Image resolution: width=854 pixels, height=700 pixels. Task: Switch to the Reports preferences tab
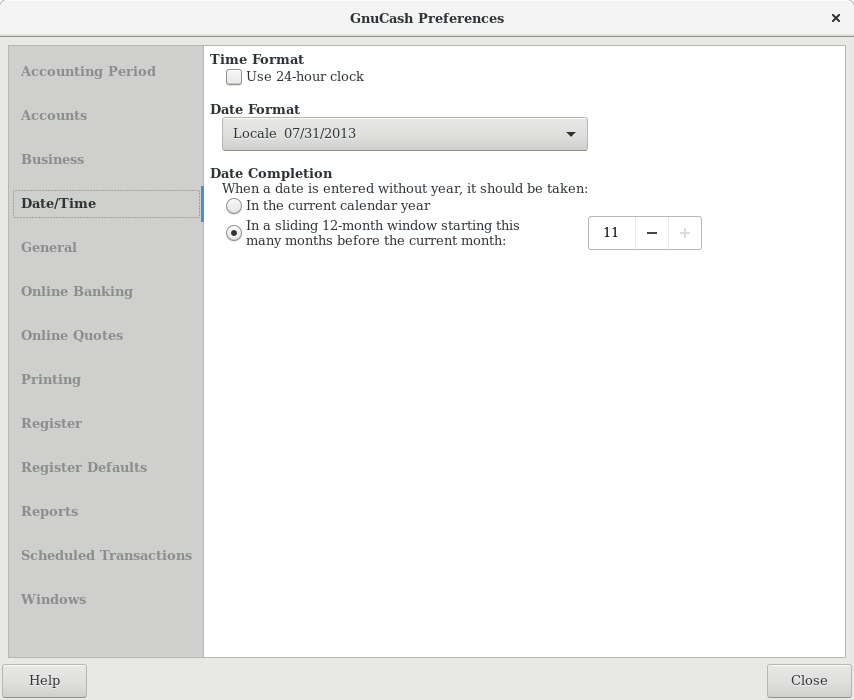49,512
